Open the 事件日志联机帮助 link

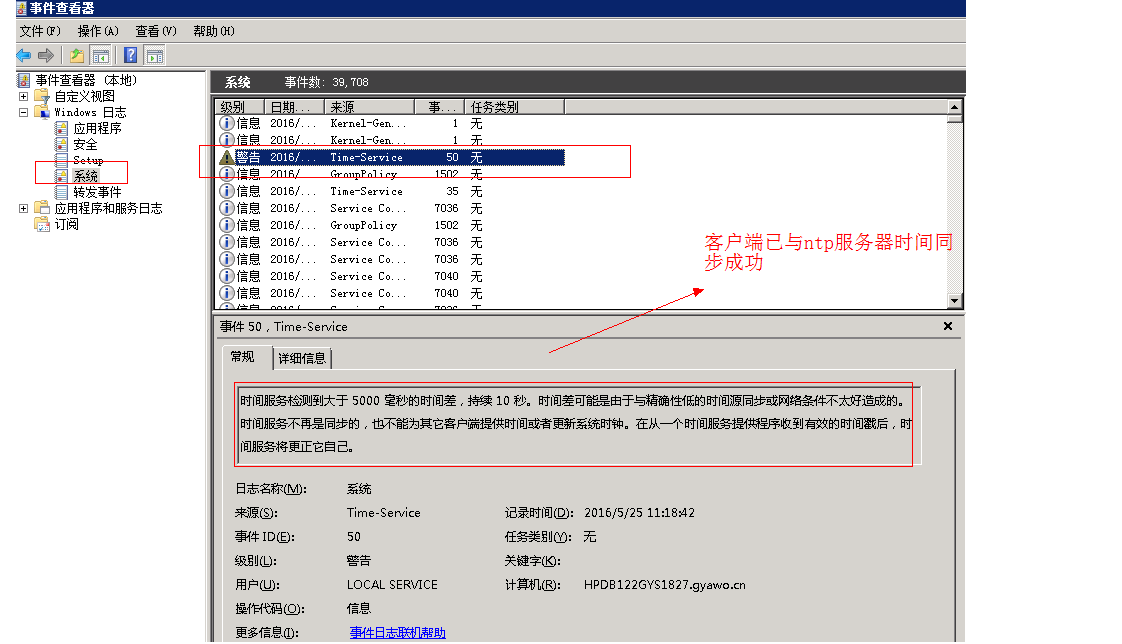397,633
